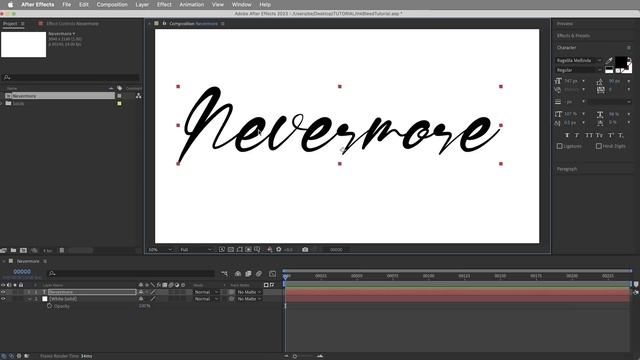
Task: Toggle the Small Caps button
Action: click(x=599, y=135)
